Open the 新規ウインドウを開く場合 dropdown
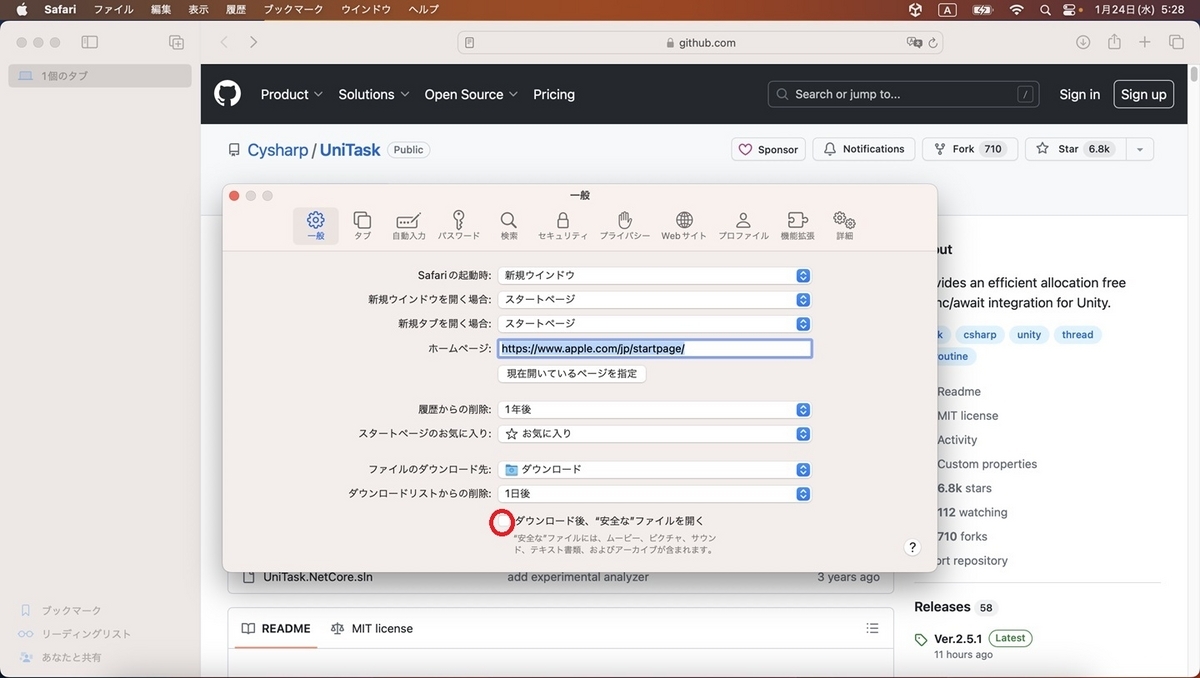This screenshot has height=678, width=1200. click(654, 299)
